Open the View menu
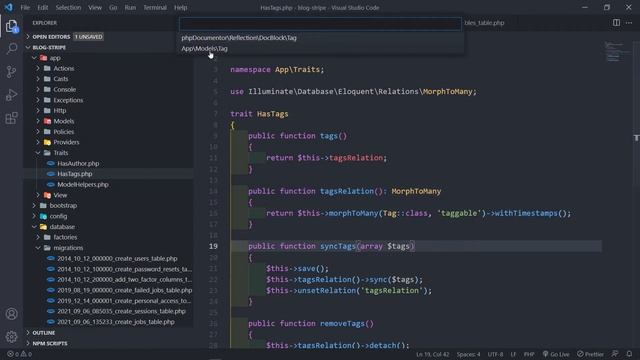 tap(95, 7)
